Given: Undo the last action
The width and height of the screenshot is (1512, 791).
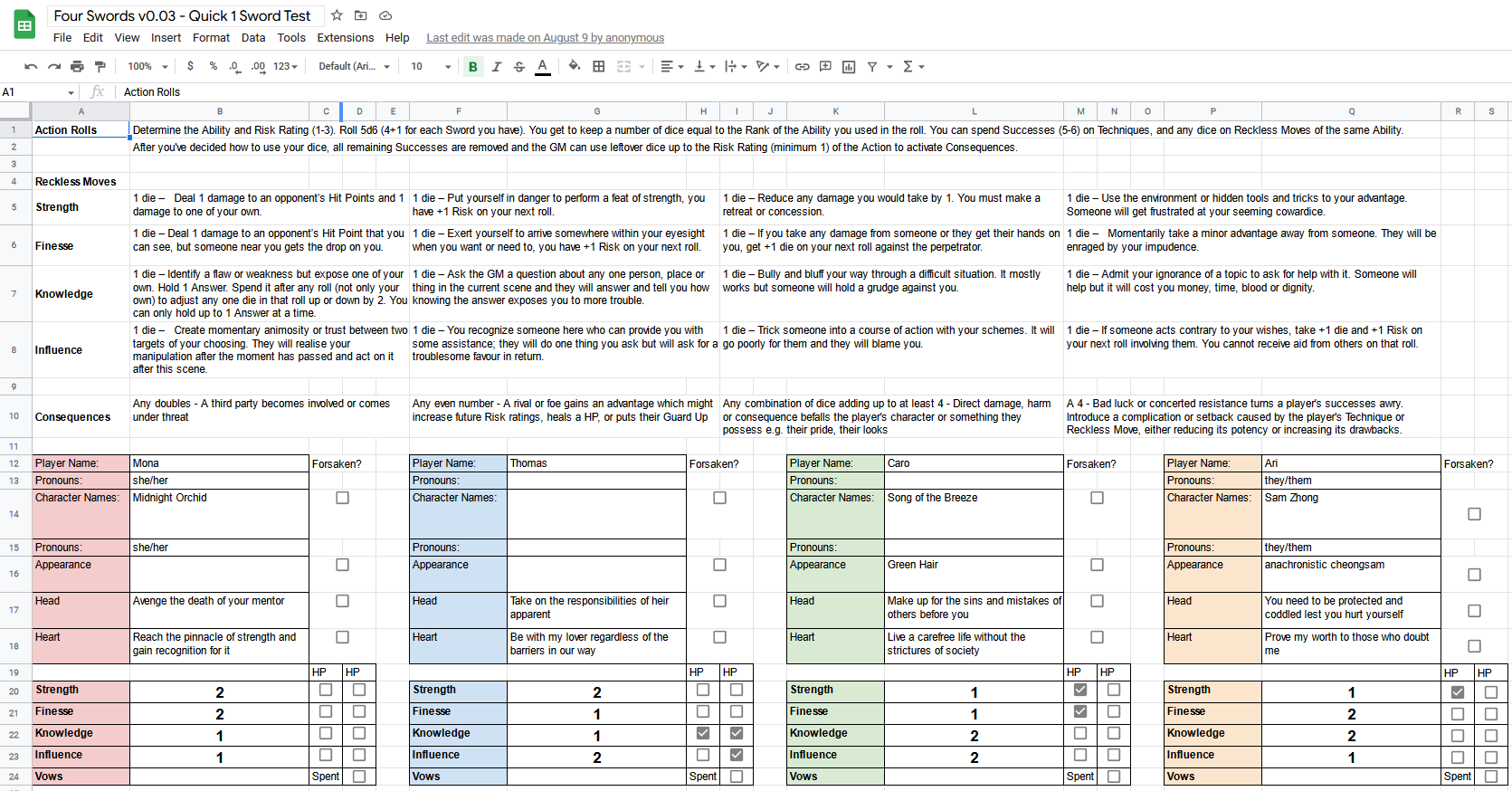Looking at the screenshot, I should pyautogui.click(x=31, y=66).
